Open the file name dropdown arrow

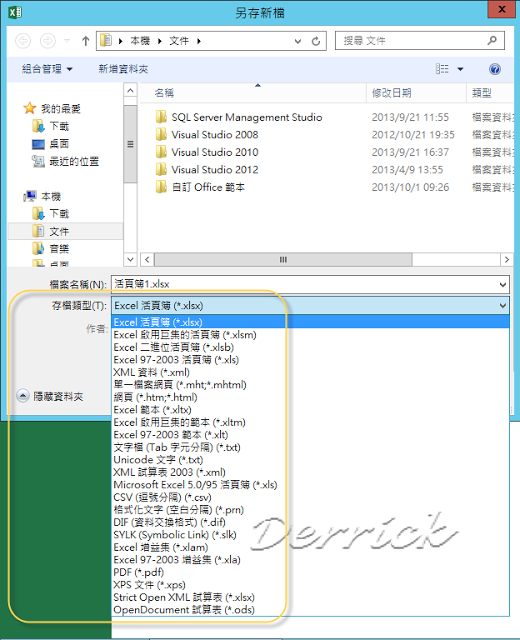point(503,284)
